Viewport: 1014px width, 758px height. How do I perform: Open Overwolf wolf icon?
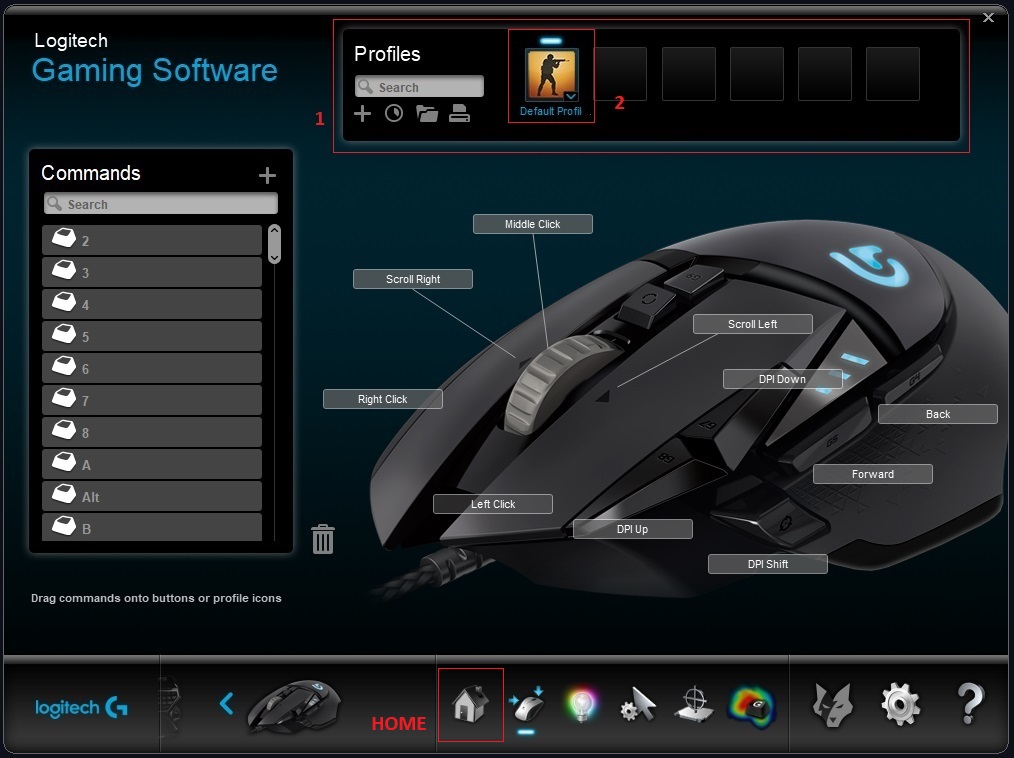tap(832, 705)
